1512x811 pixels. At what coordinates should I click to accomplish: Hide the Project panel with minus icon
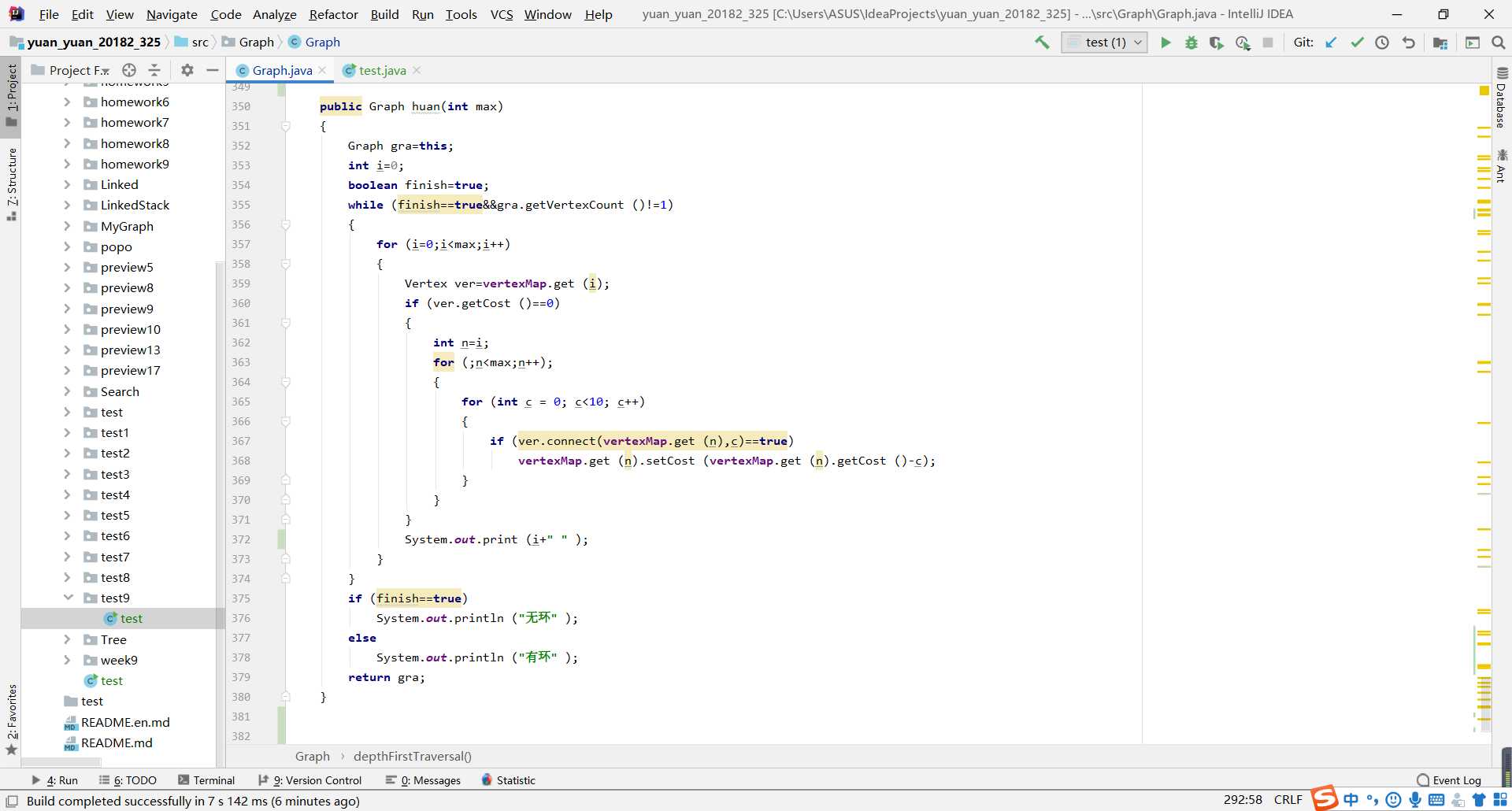click(212, 70)
